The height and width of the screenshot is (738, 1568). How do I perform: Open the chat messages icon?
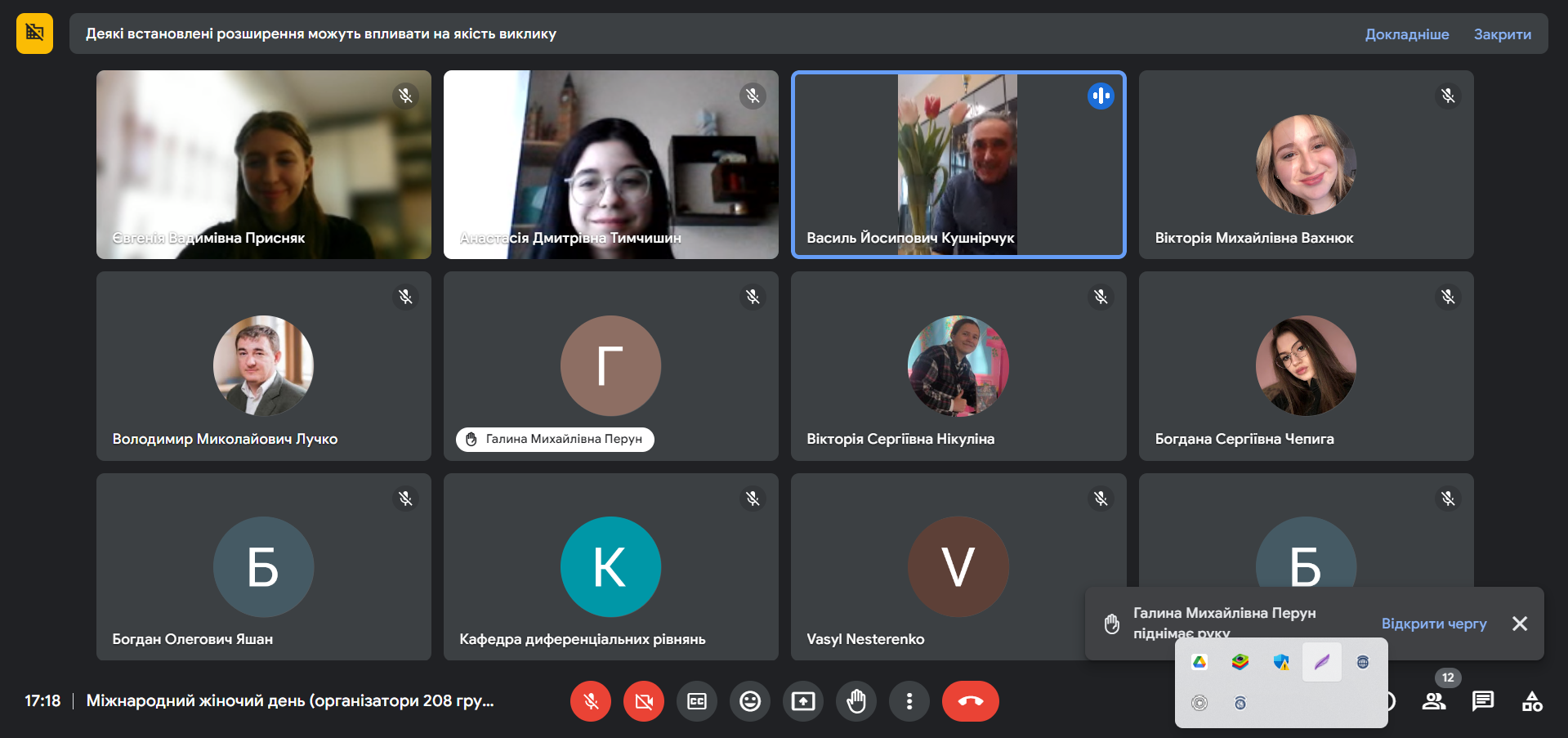pyautogui.click(x=1483, y=701)
